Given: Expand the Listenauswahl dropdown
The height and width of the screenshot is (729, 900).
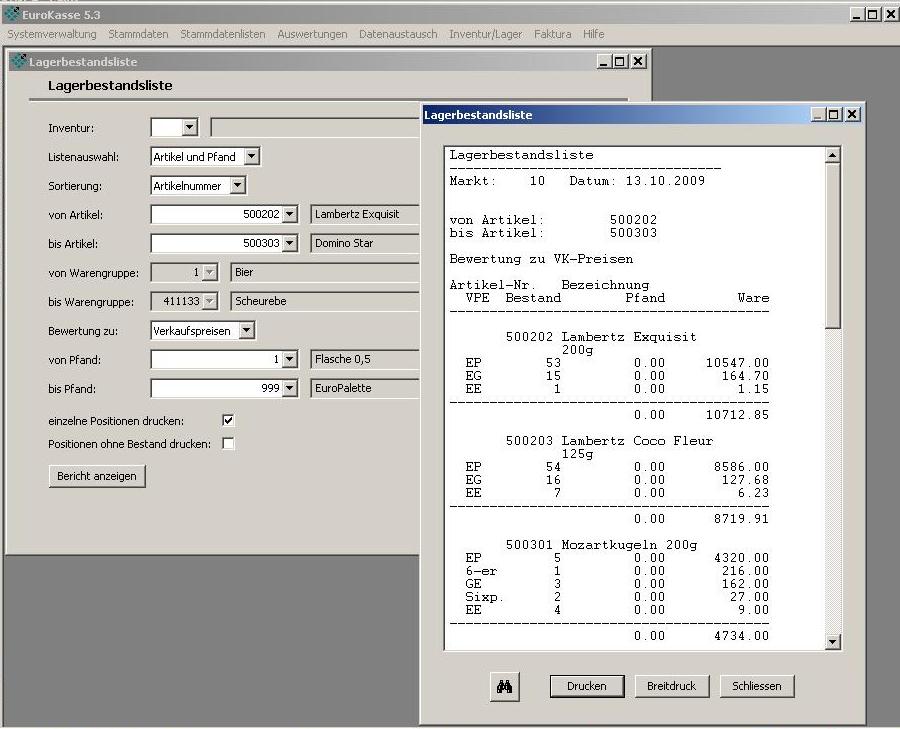Looking at the screenshot, I should coord(252,157).
